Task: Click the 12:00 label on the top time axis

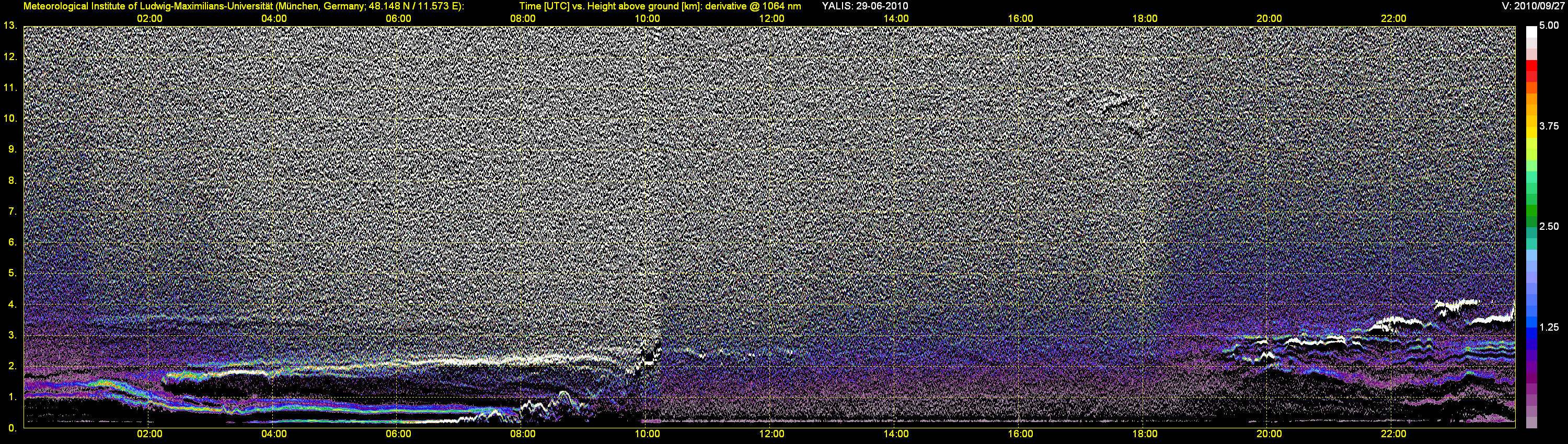Action: (x=772, y=19)
